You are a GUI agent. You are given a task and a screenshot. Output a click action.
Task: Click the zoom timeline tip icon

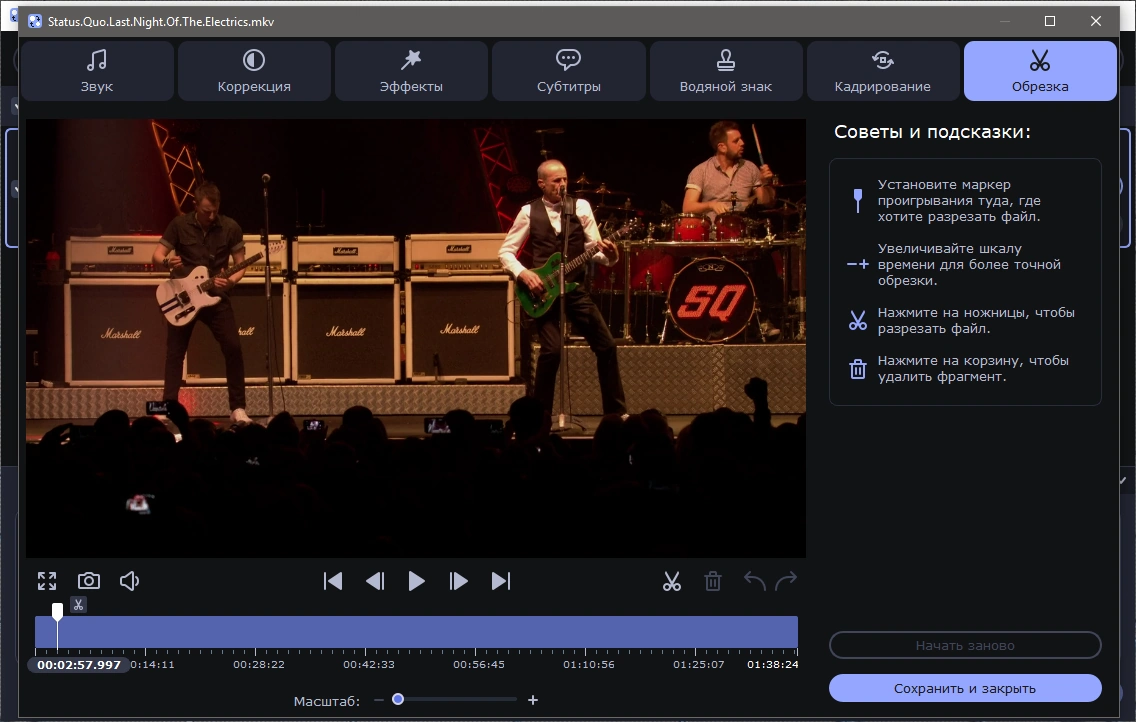pos(858,264)
